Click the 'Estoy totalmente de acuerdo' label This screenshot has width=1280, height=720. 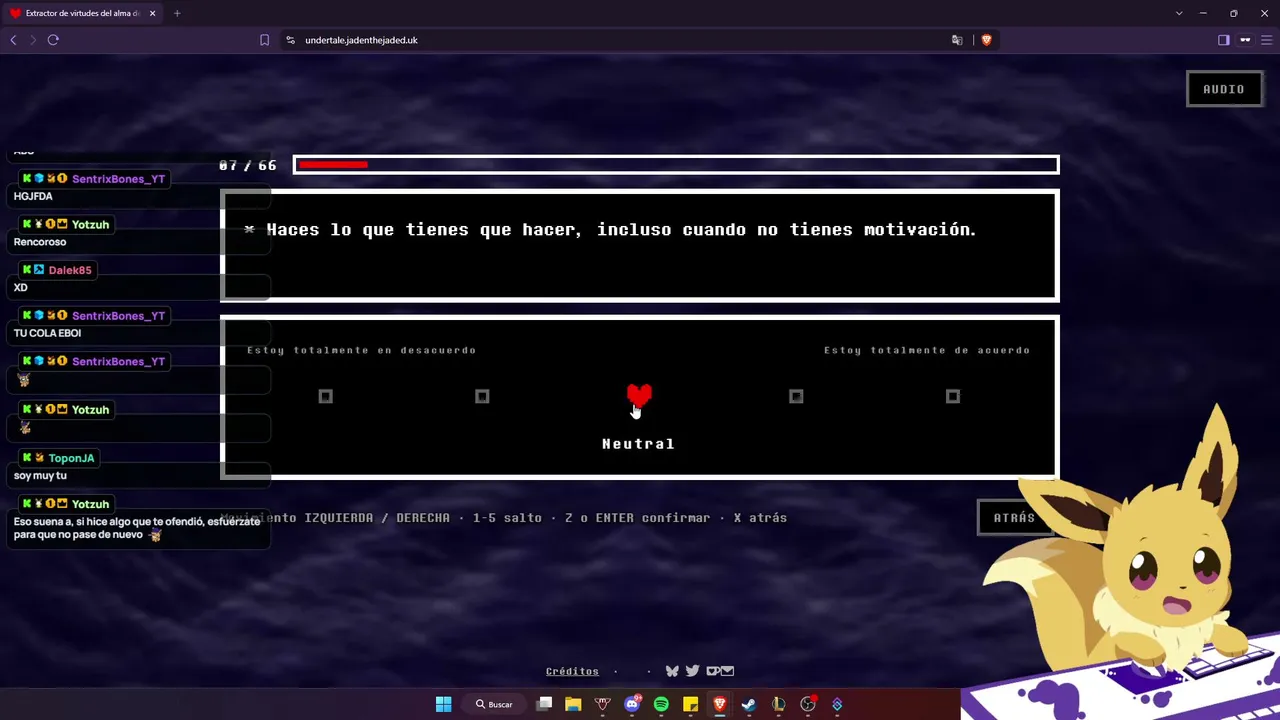point(927,350)
